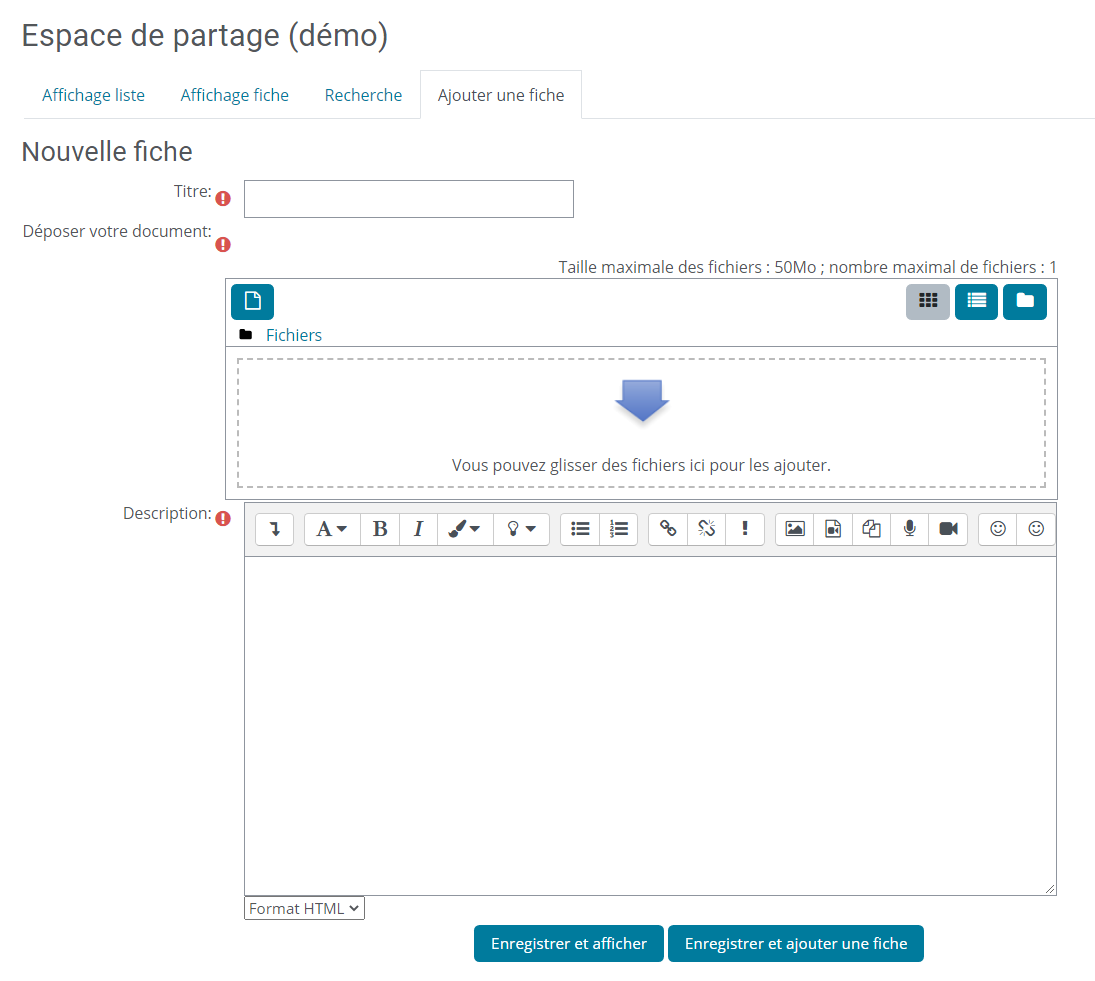1095x981 pixels.
Task: Click the exclamation mark toolbar icon
Action: click(745, 529)
